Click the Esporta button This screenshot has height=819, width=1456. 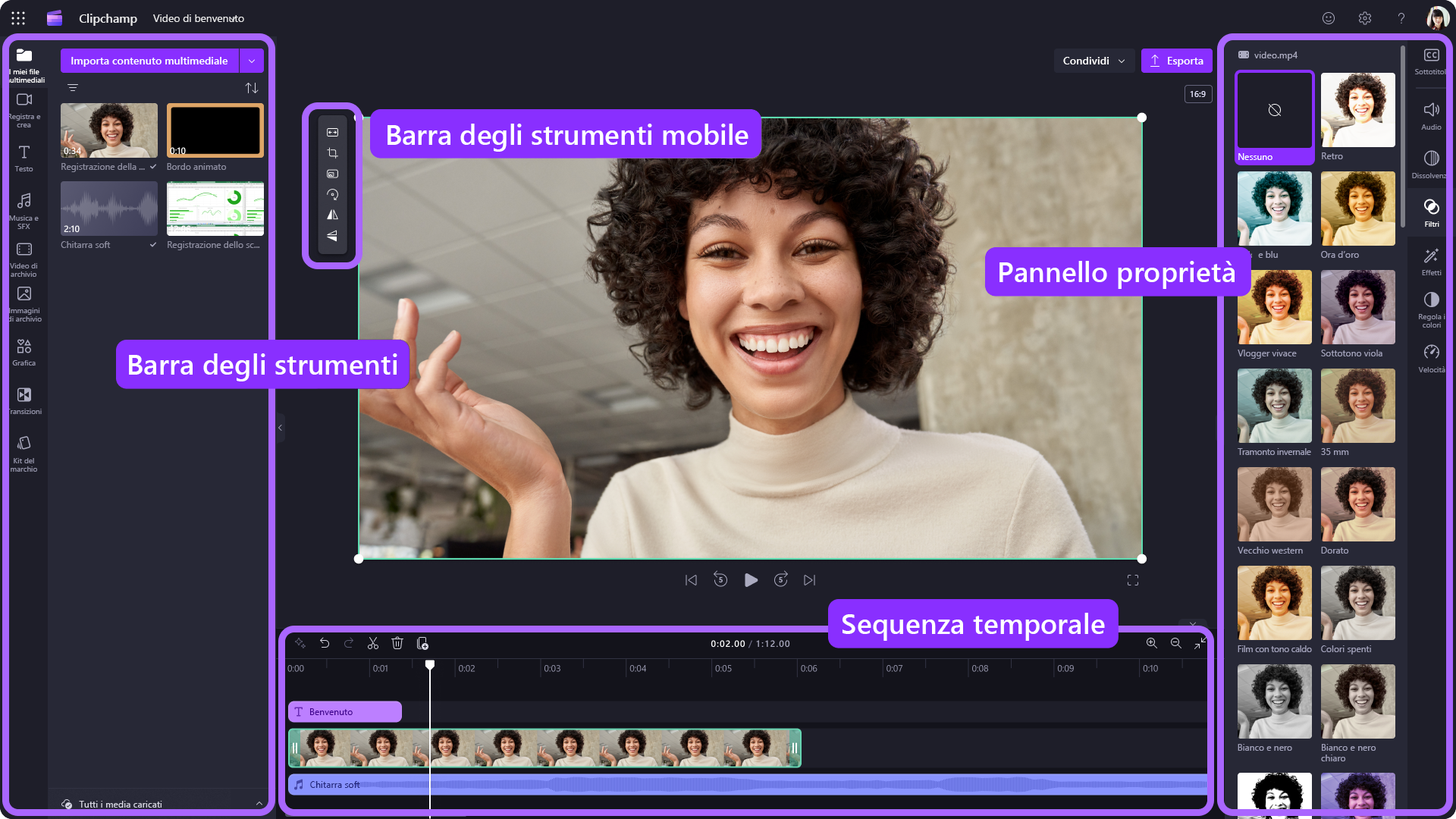pyautogui.click(x=1176, y=61)
